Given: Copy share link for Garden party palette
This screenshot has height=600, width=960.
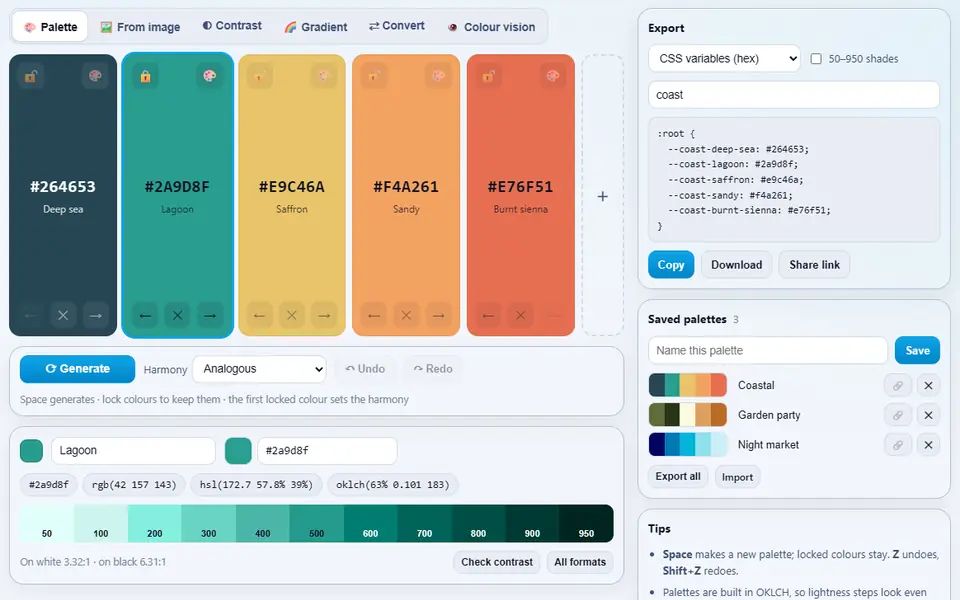Looking at the screenshot, I should pyautogui.click(x=898, y=415).
